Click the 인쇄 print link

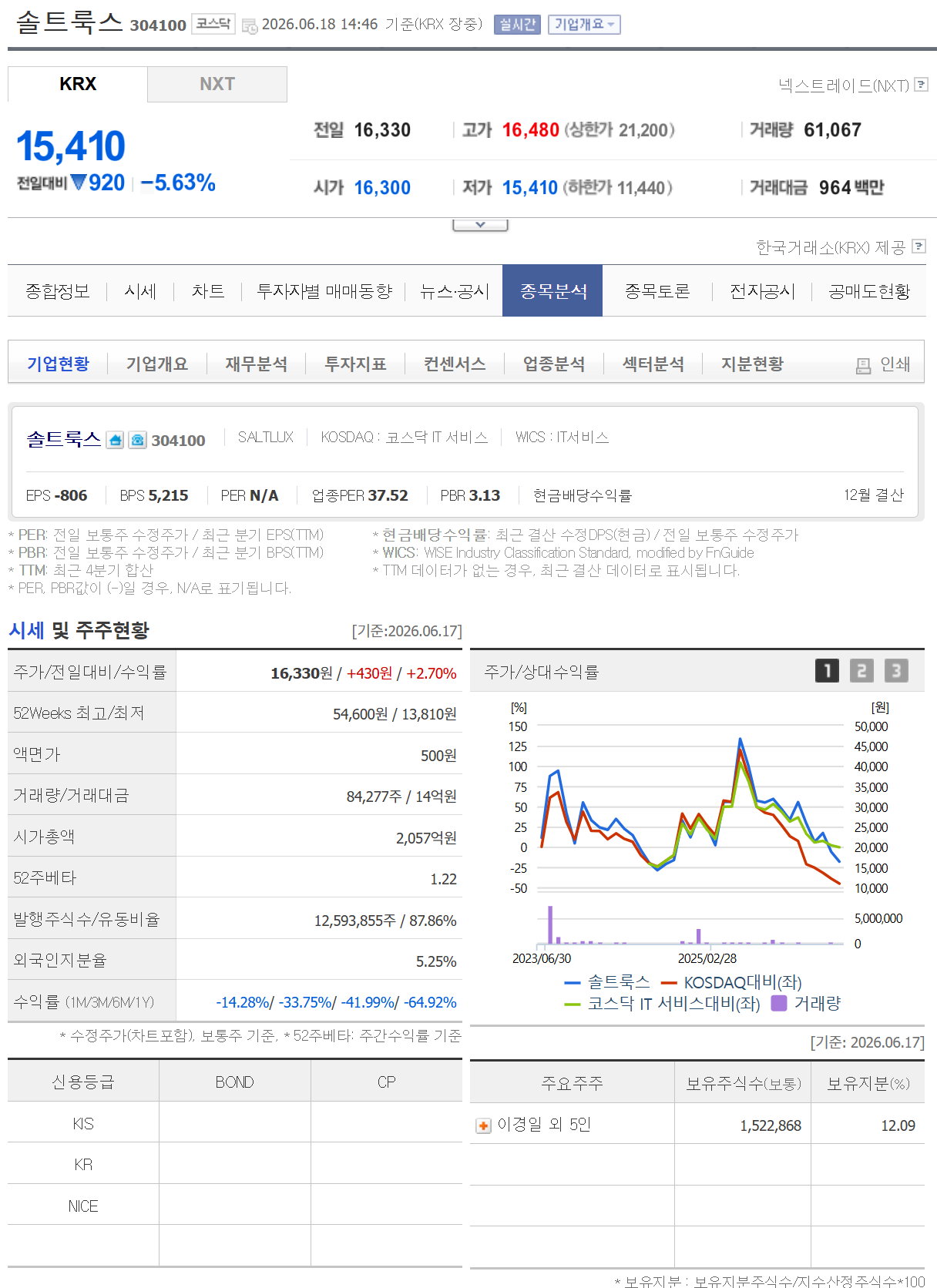coord(895,364)
